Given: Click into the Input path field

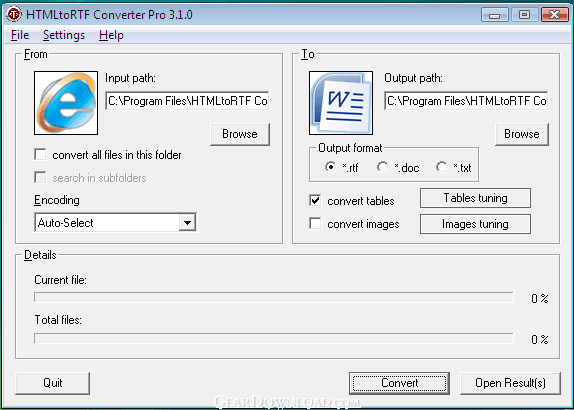Looking at the screenshot, I should pos(187,101).
